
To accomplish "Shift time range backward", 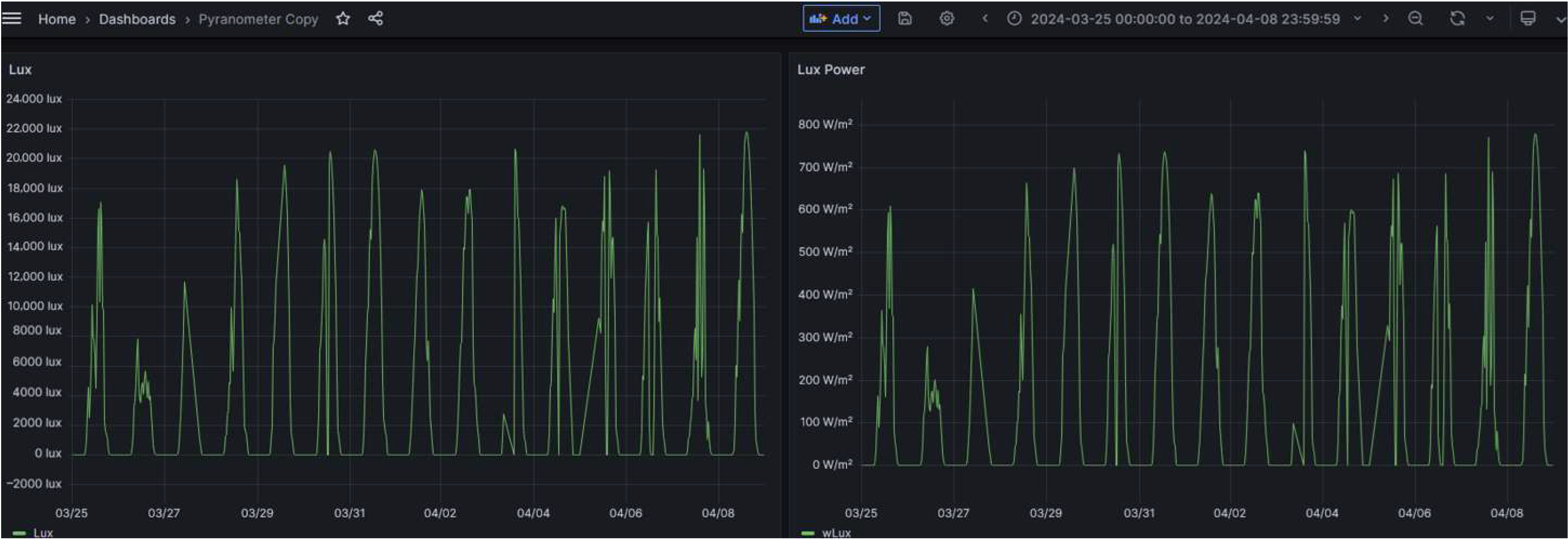I will point(985,18).
